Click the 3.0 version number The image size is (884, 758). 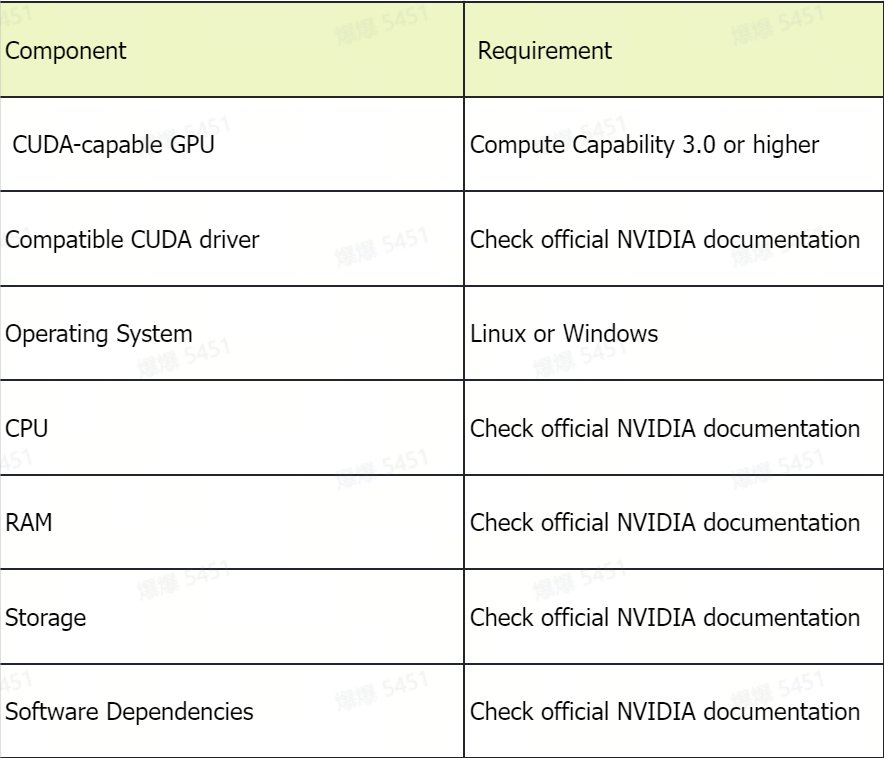pos(699,145)
